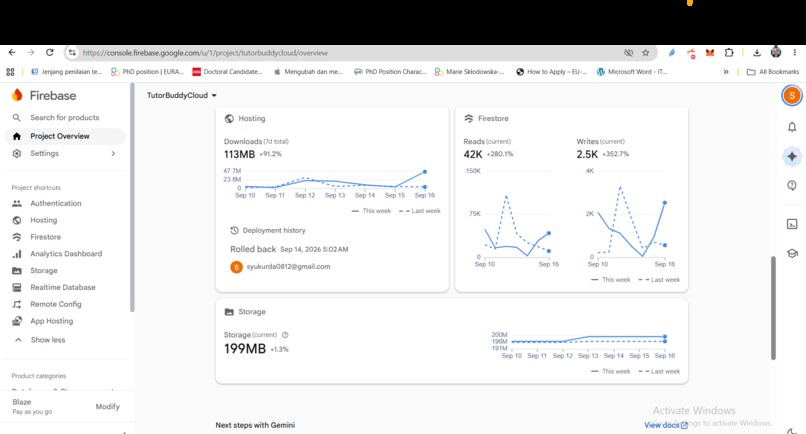Open the notifications bell icon
Viewport: 806px width, 434px height.
pyautogui.click(x=792, y=127)
